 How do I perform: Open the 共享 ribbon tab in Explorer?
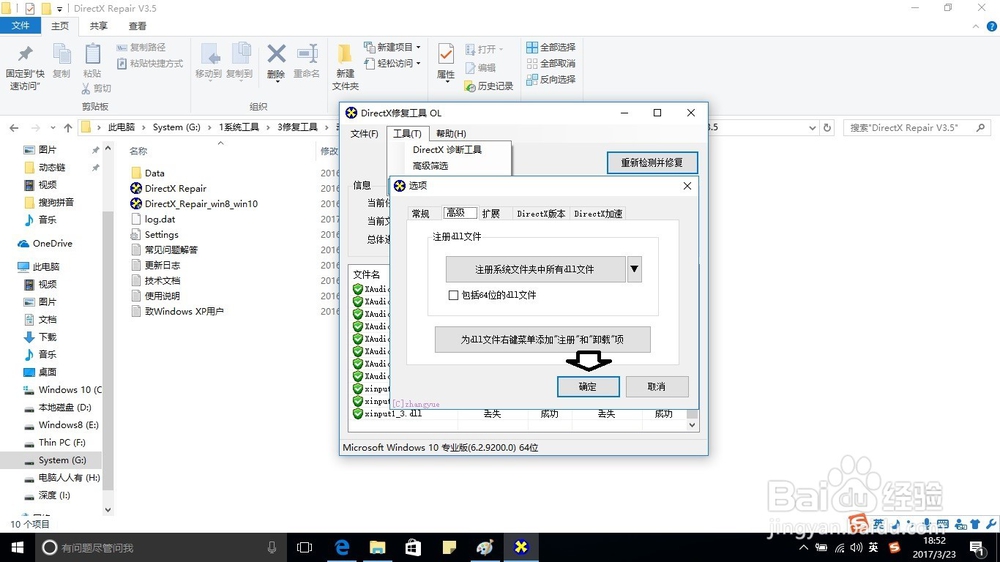pyautogui.click(x=98, y=26)
